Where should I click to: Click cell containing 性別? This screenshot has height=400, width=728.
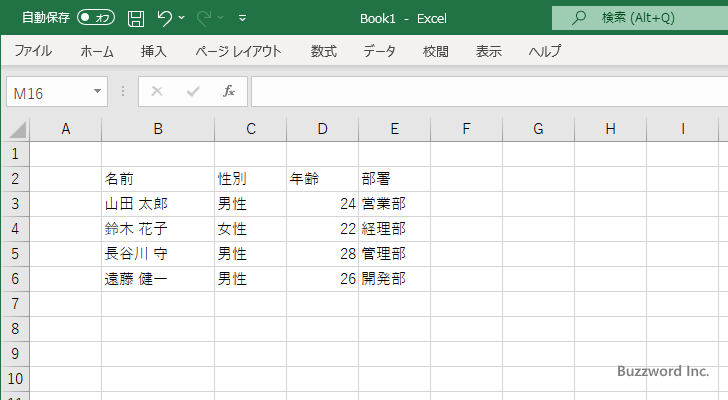point(251,179)
